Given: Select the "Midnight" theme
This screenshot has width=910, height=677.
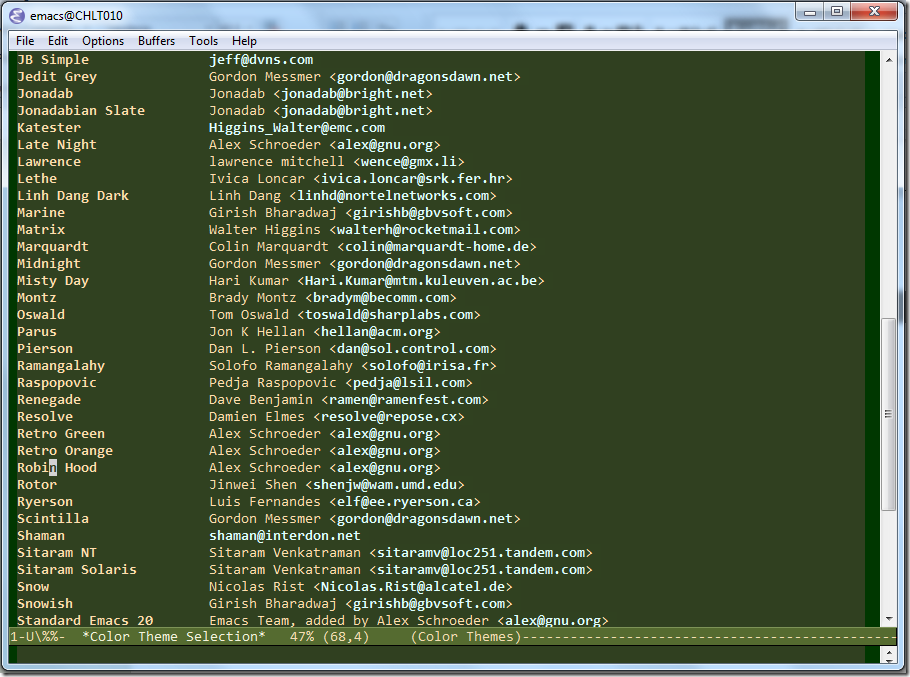Looking at the screenshot, I should 49,264.
